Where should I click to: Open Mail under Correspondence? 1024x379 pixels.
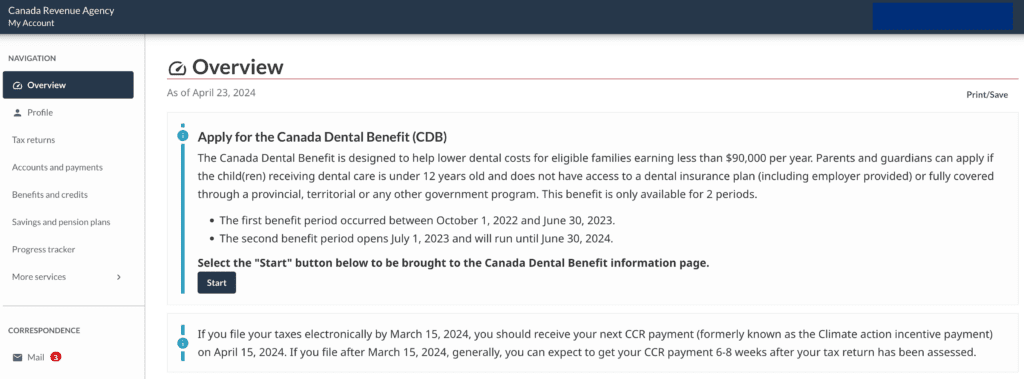(x=37, y=357)
